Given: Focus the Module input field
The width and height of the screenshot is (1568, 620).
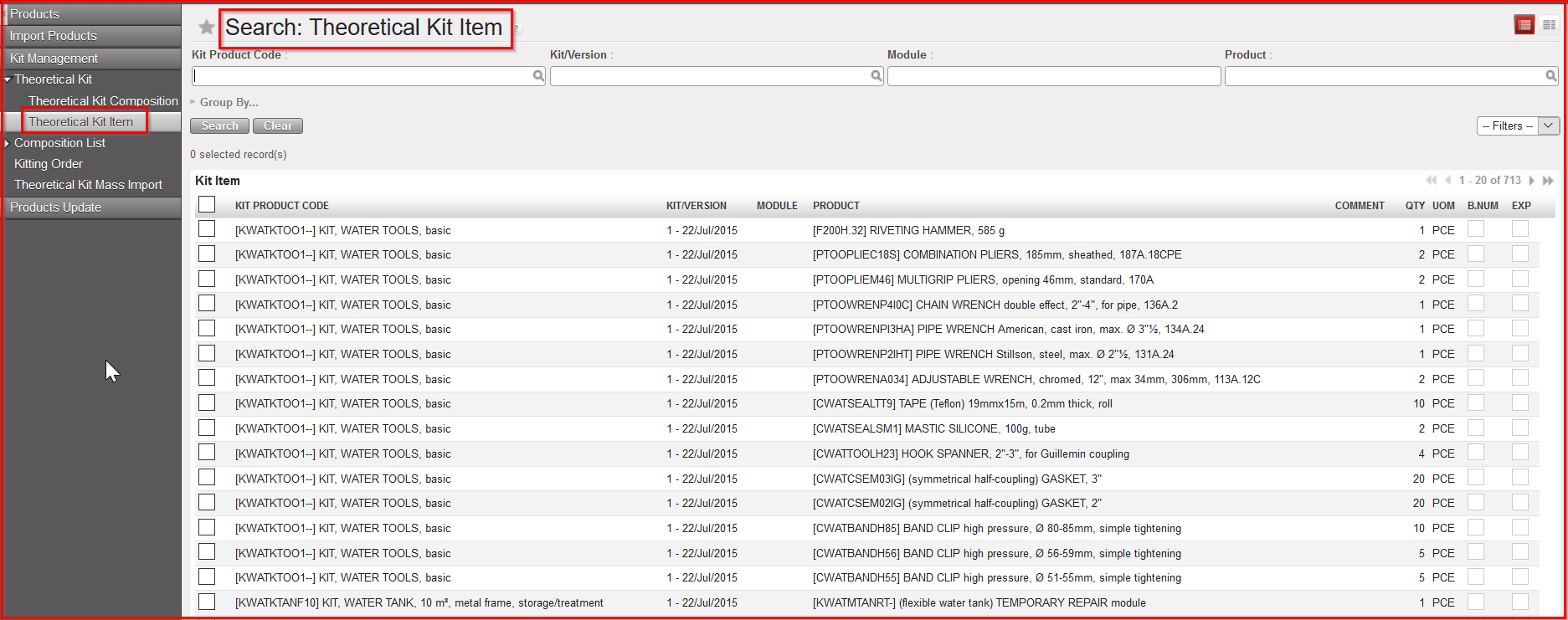Looking at the screenshot, I should (x=1053, y=76).
